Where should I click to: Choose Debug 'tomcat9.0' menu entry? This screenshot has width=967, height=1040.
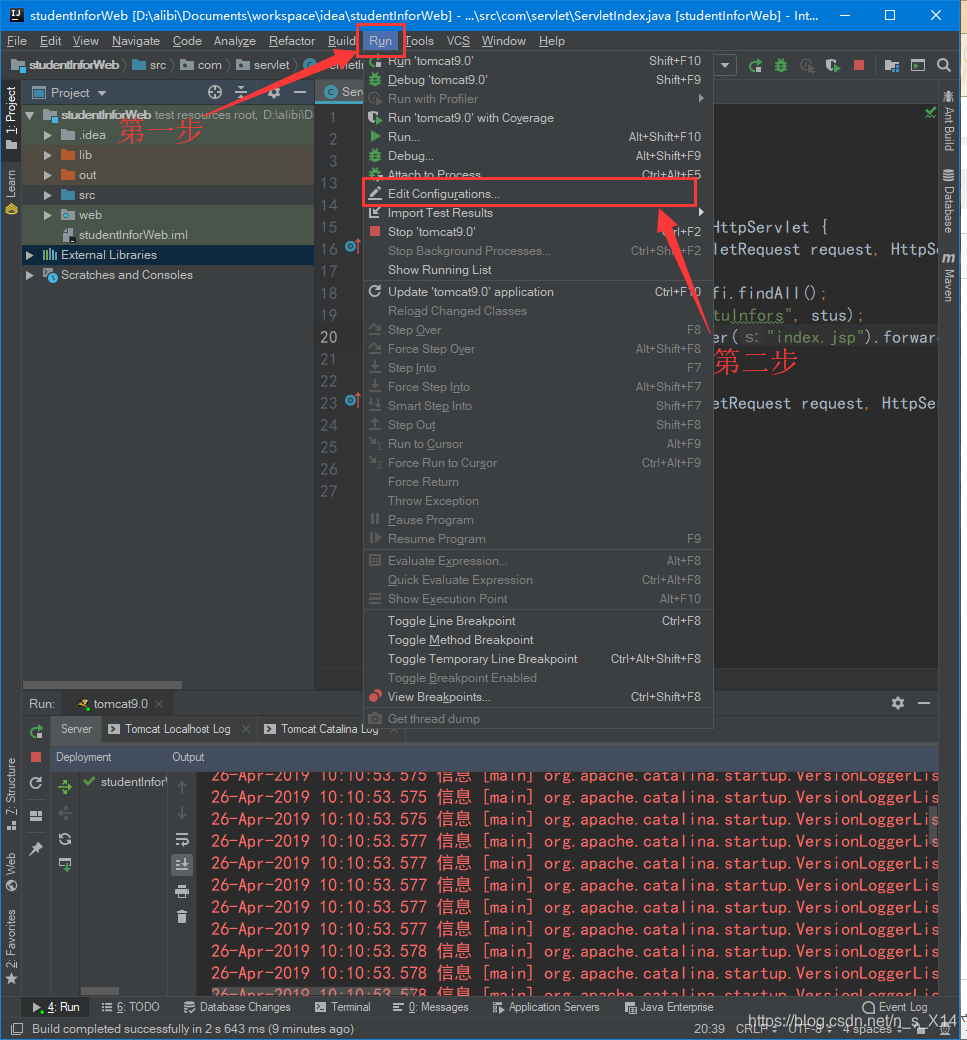coord(538,80)
